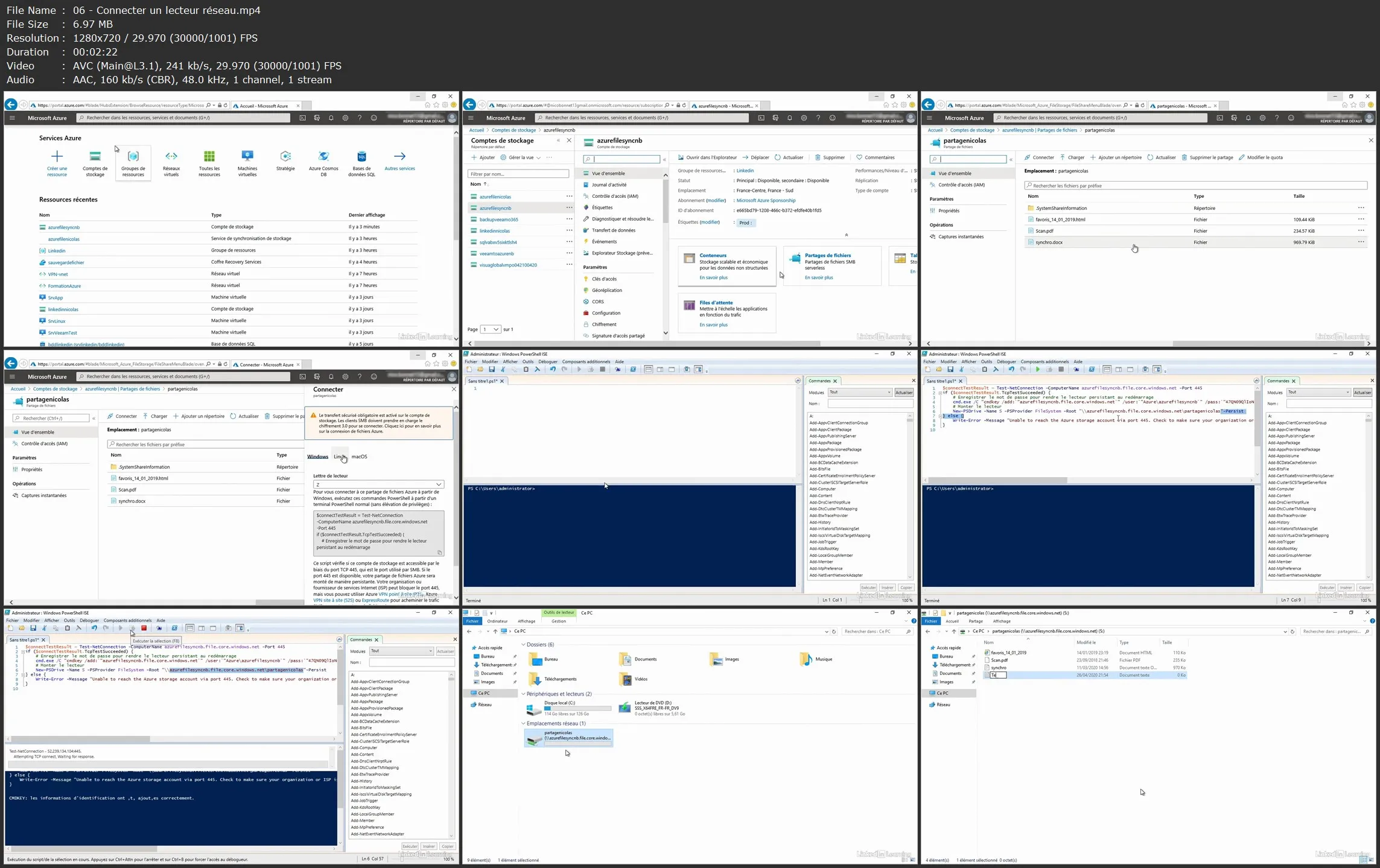Open Bases de données SQL service icon
Screen dimensions: 1380x868
pos(361,163)
